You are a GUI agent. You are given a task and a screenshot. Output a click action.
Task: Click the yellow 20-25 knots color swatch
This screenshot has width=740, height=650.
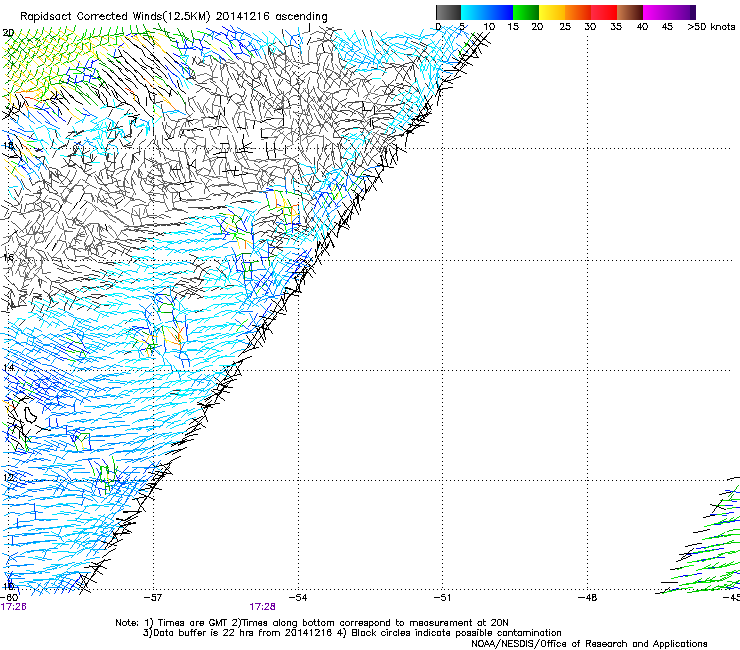(552, 13)
